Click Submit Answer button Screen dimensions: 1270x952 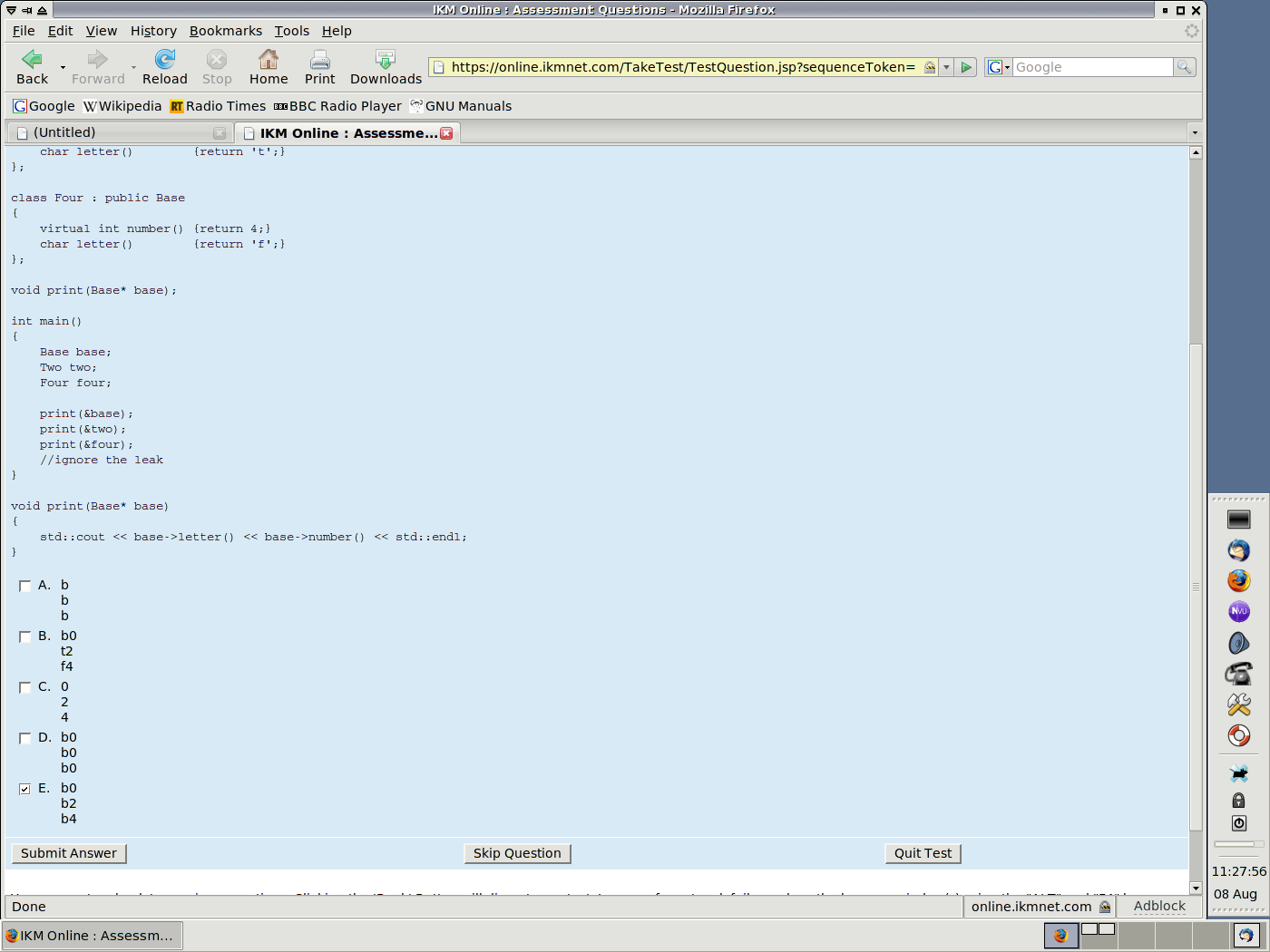pyautogui.click(x=69, y=853)
